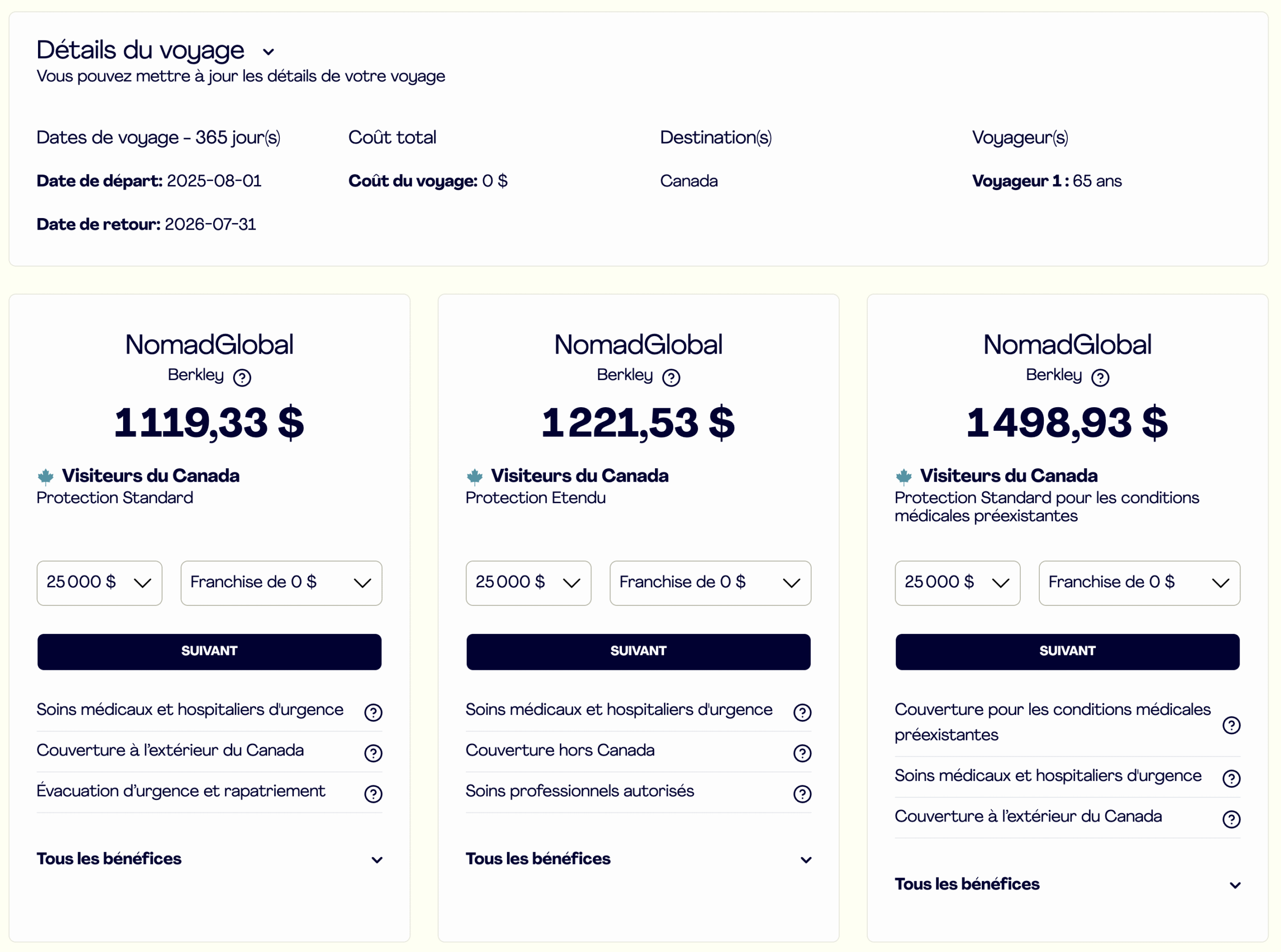Click the 1498,93 $ price
Screen dimensions: 1281x952
1067,423
